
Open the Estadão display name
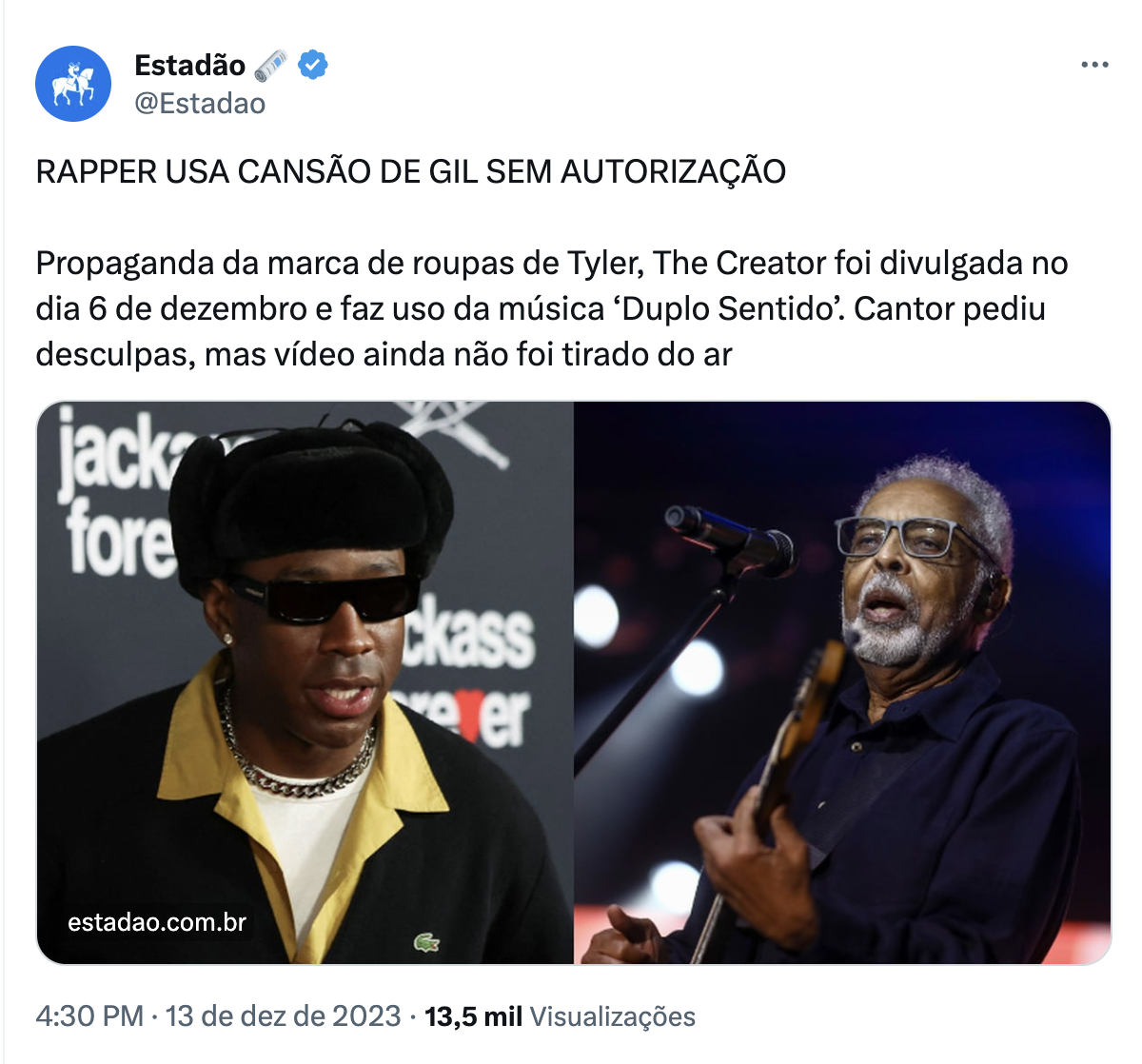click(190, 65)
